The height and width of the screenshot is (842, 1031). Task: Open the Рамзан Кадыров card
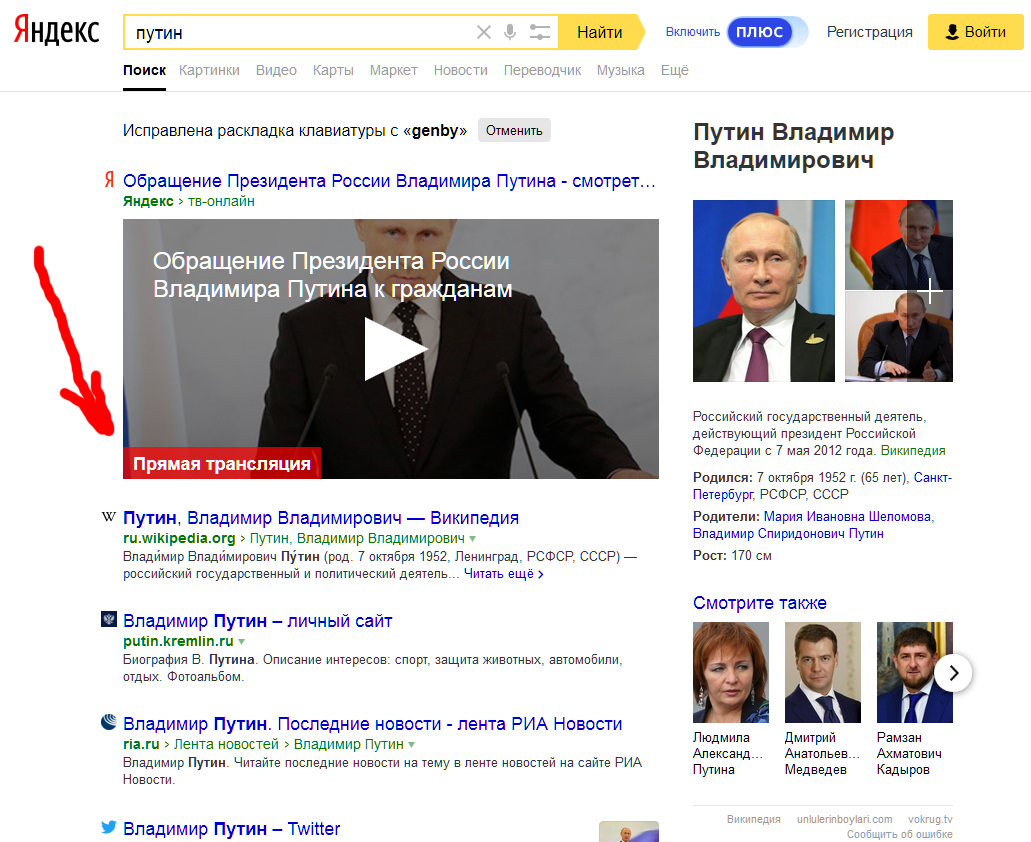pos(914,699)
